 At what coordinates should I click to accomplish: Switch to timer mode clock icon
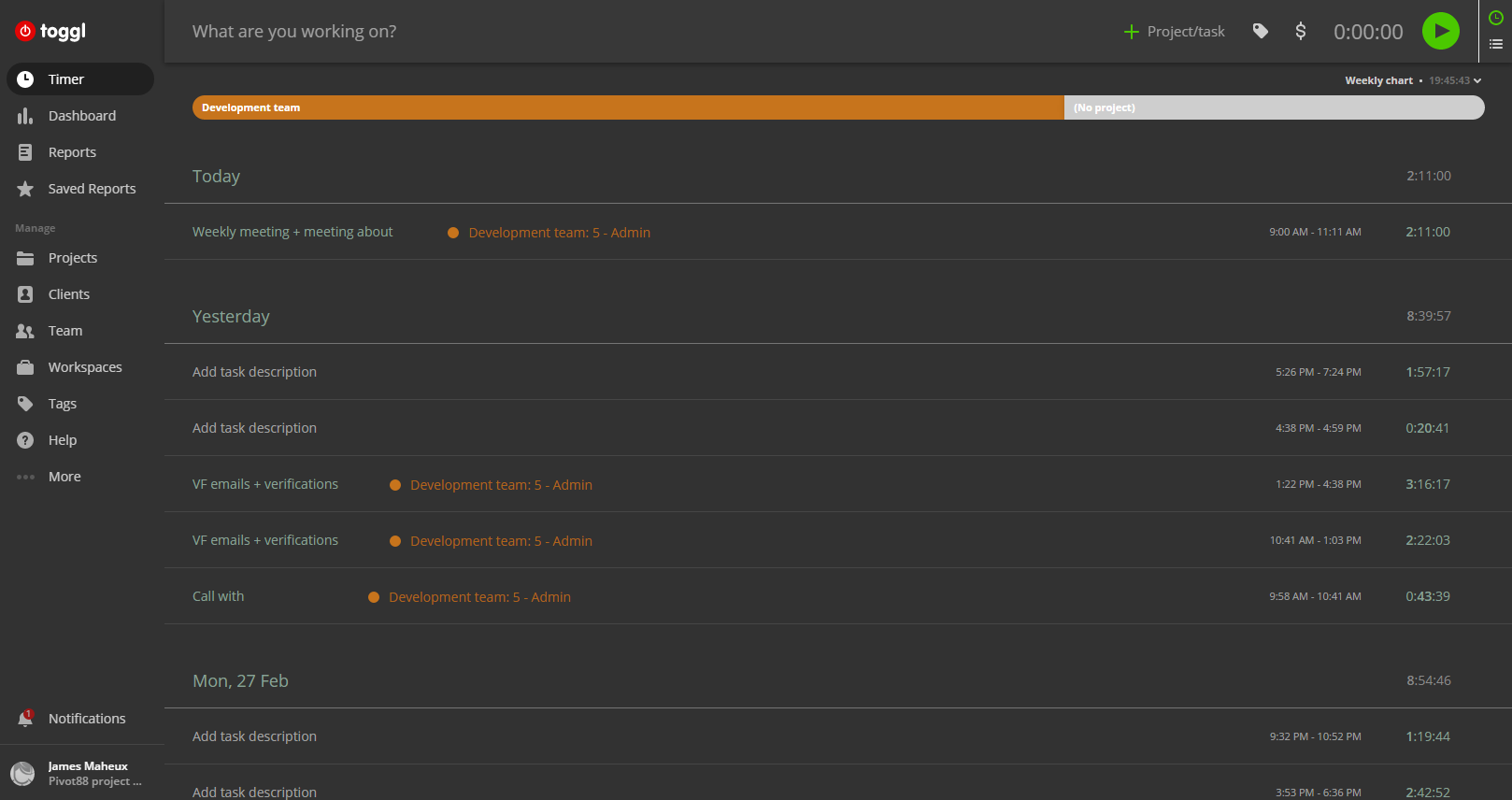pyautogui.click(x=1496, y=18)
